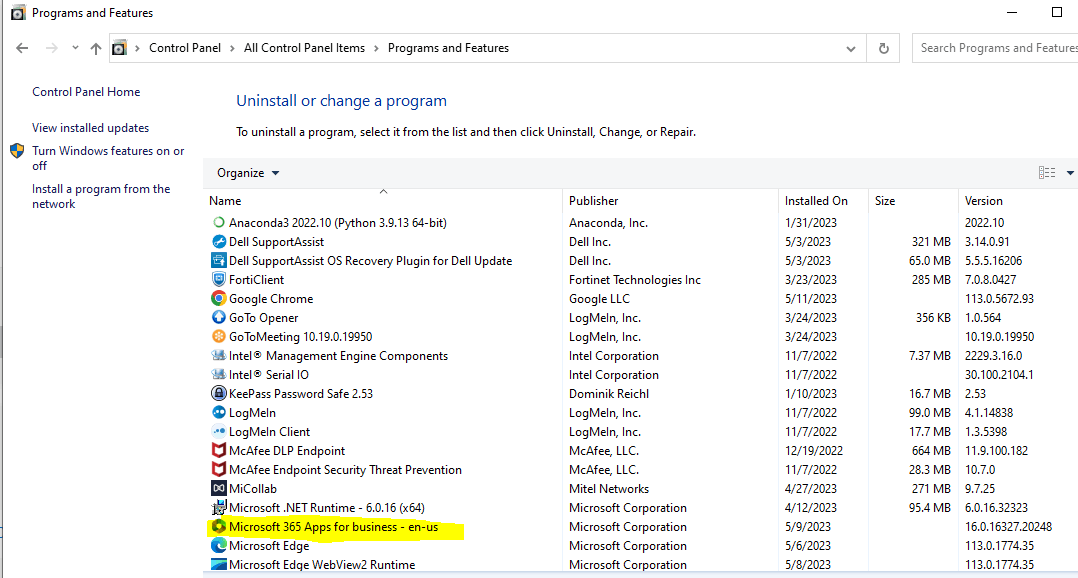Open View installed updates
The image size is (1078, 578).
click(x=90, y=128)
